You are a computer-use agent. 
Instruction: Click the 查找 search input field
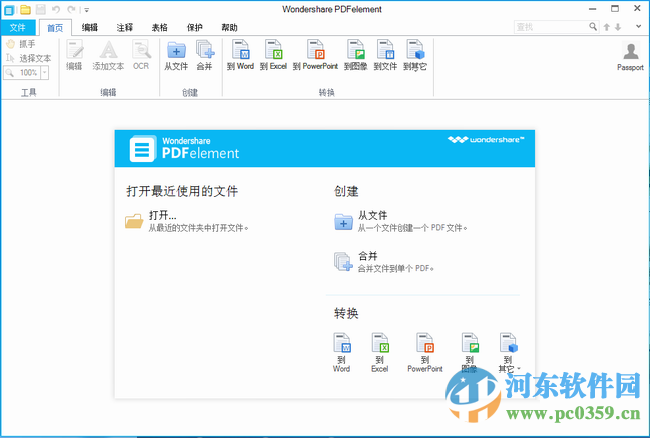(551, 27)
